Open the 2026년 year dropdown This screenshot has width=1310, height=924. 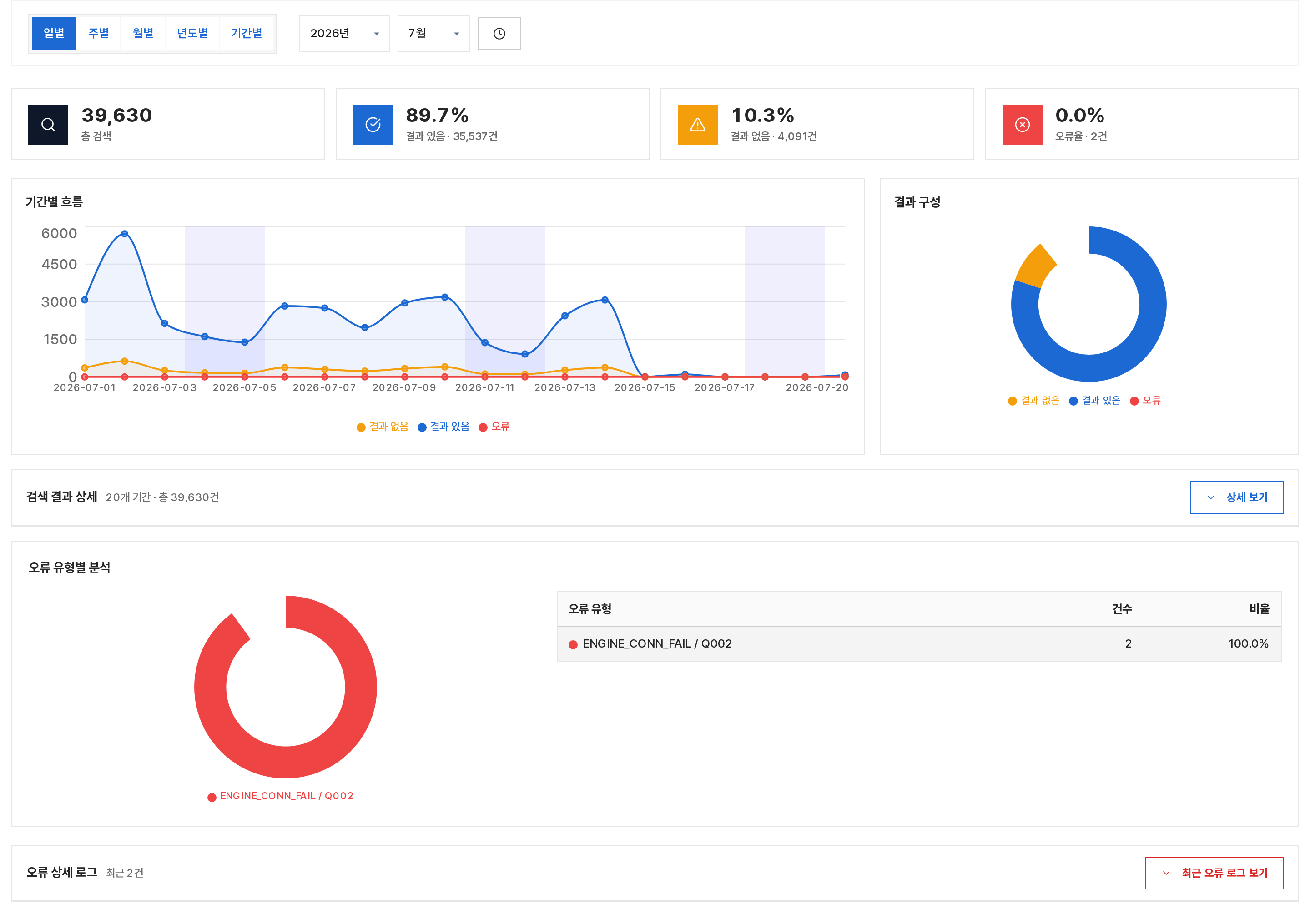click(345, 34)
